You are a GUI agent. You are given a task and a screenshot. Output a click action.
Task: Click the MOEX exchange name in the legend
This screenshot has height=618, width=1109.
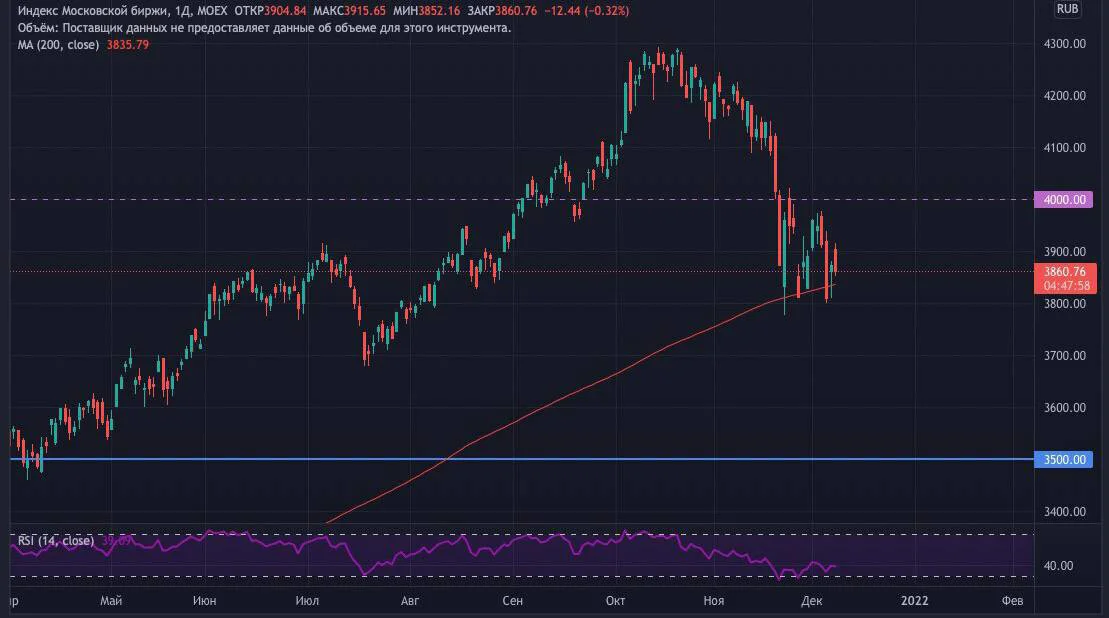point(212,11)
